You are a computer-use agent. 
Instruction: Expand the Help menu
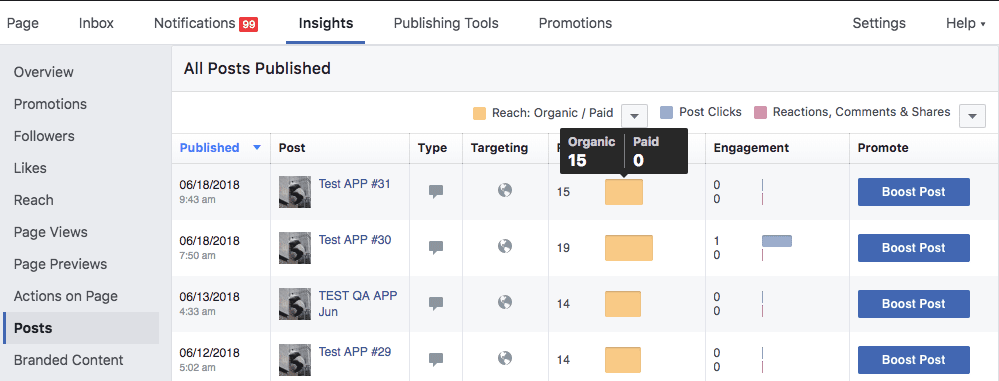(x=965, y=24)
